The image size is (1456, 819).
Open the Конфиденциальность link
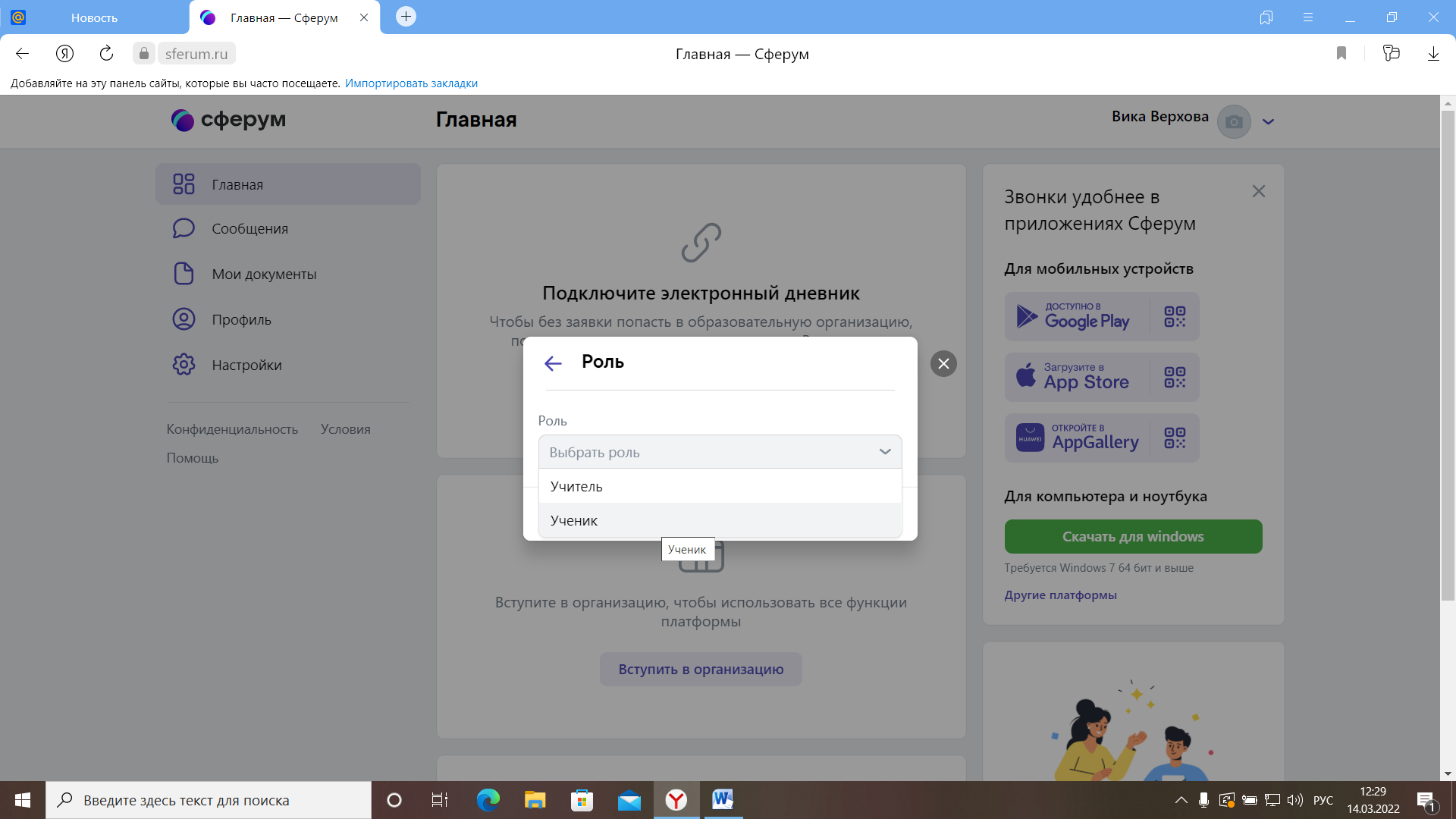click(232, 429)
